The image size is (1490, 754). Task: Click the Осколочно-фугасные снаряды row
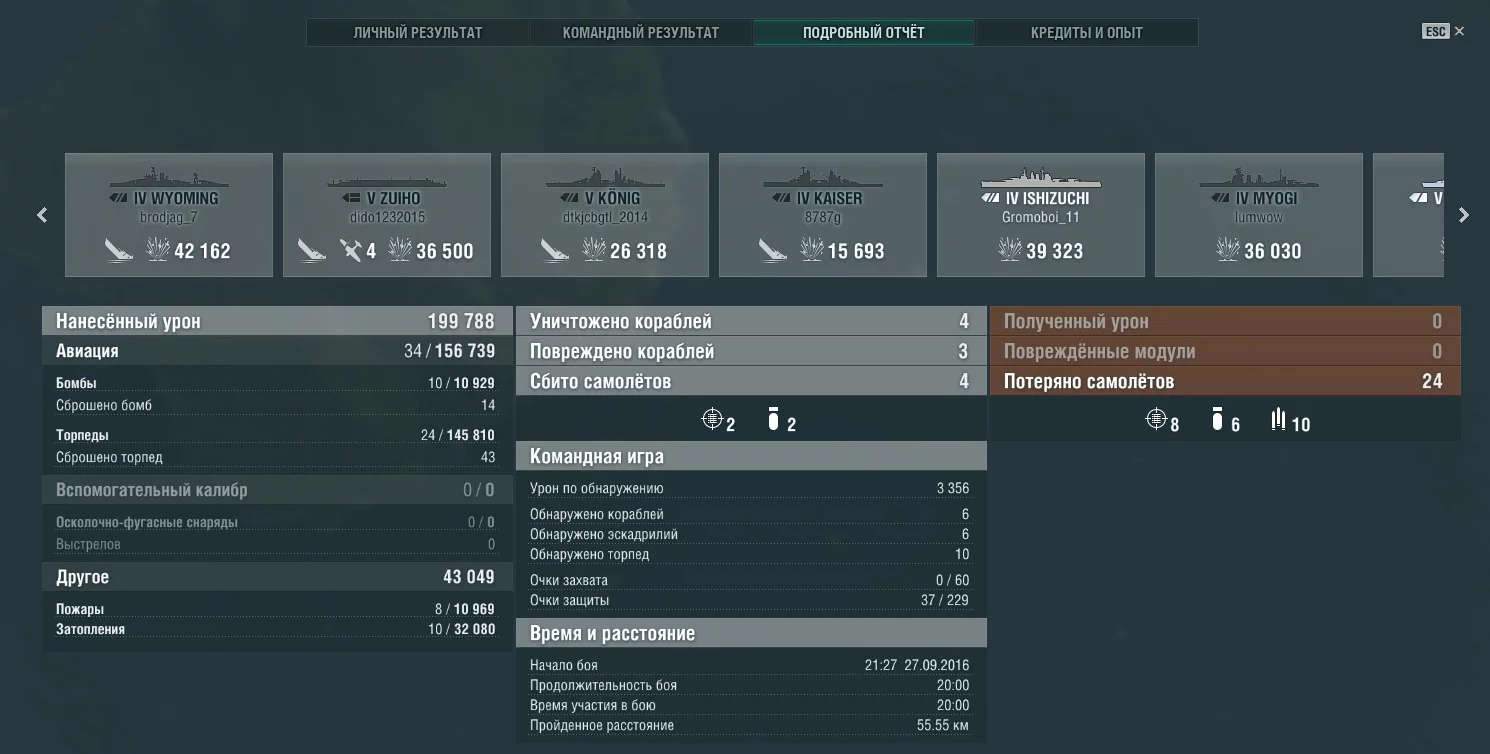[277, 522]
